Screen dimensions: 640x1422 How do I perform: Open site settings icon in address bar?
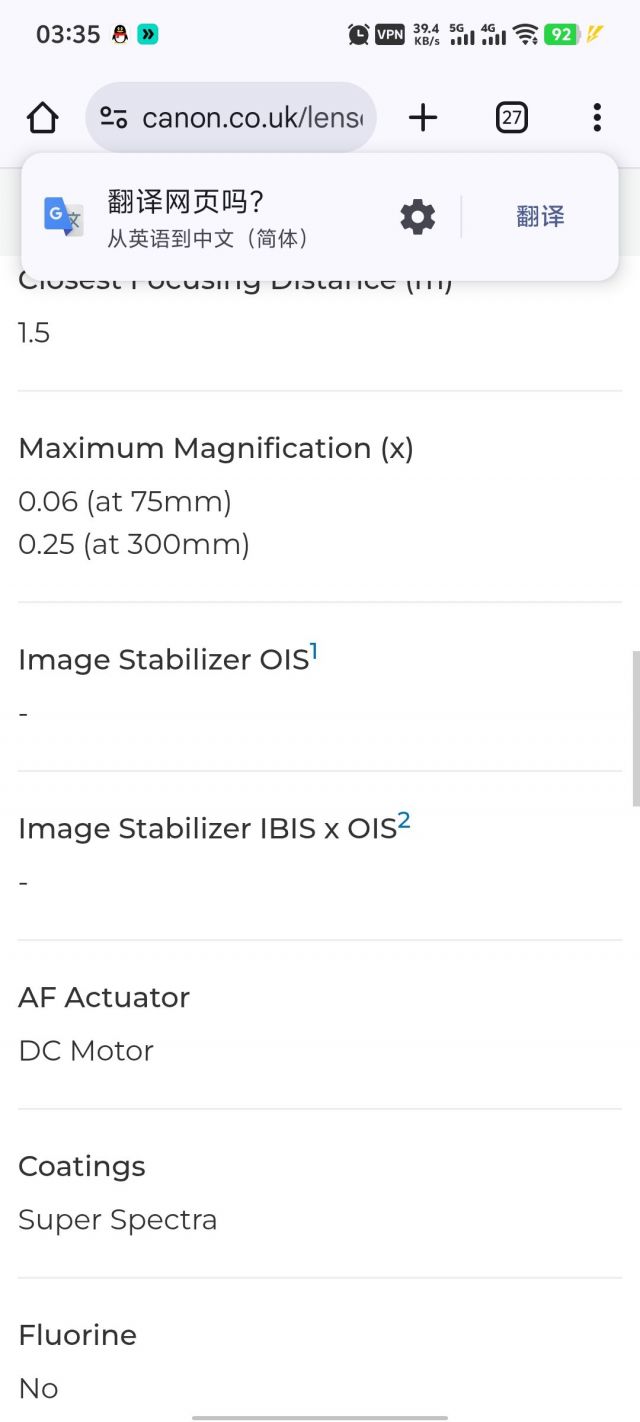[x=114, y=118]
